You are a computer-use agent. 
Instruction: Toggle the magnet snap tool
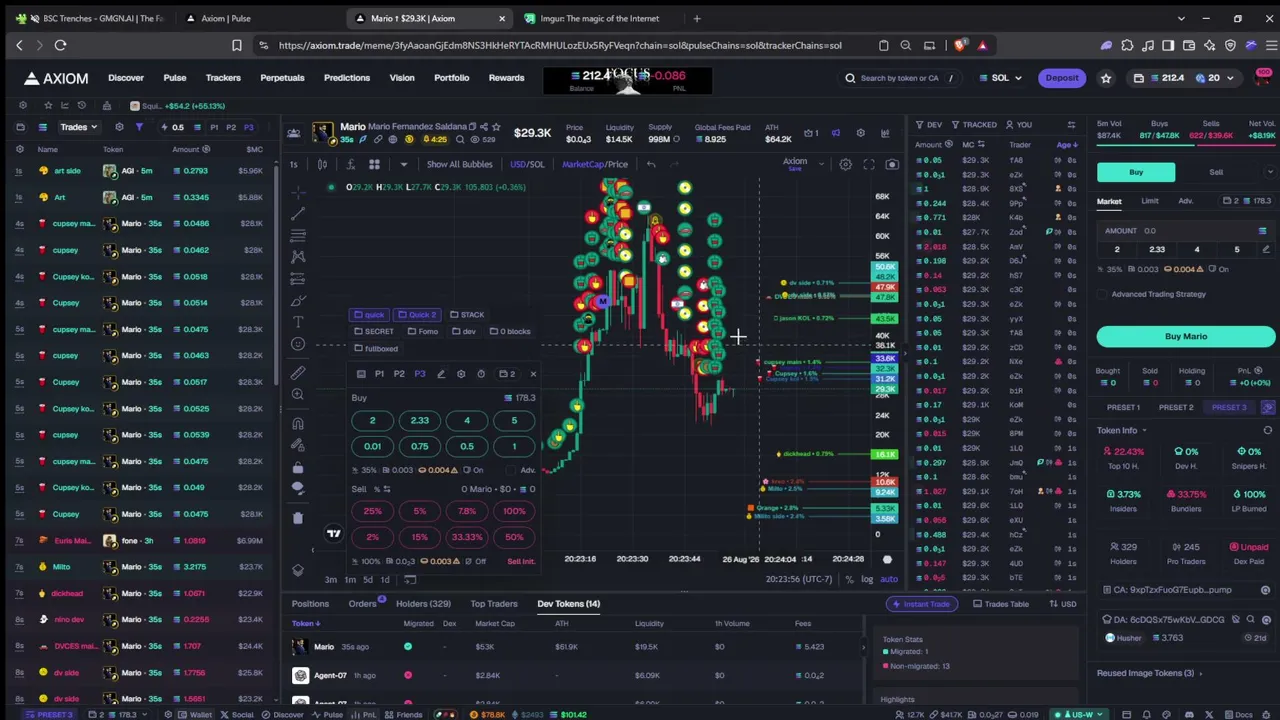point(298,423)
